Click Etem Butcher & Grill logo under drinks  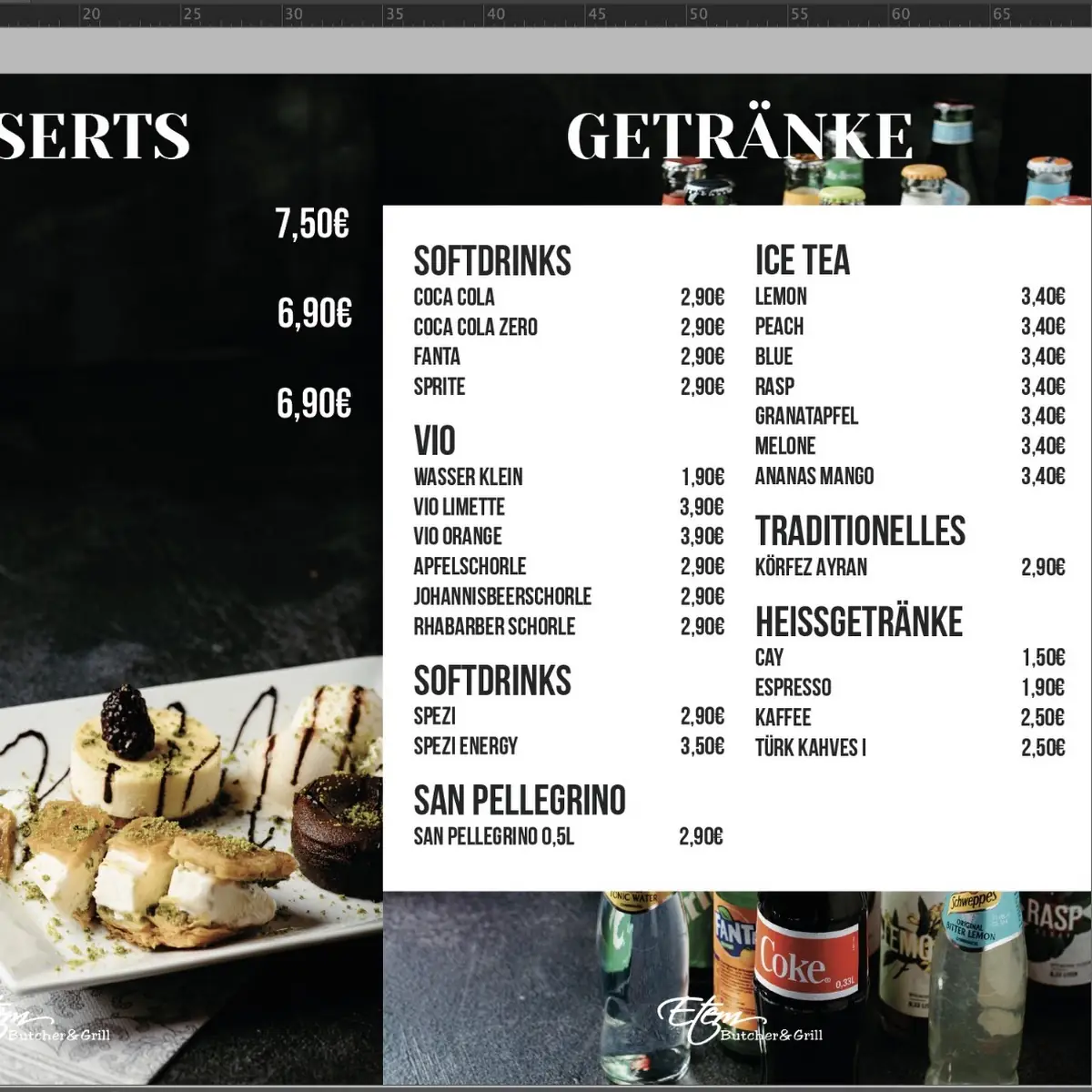(x=740, y=1021)
